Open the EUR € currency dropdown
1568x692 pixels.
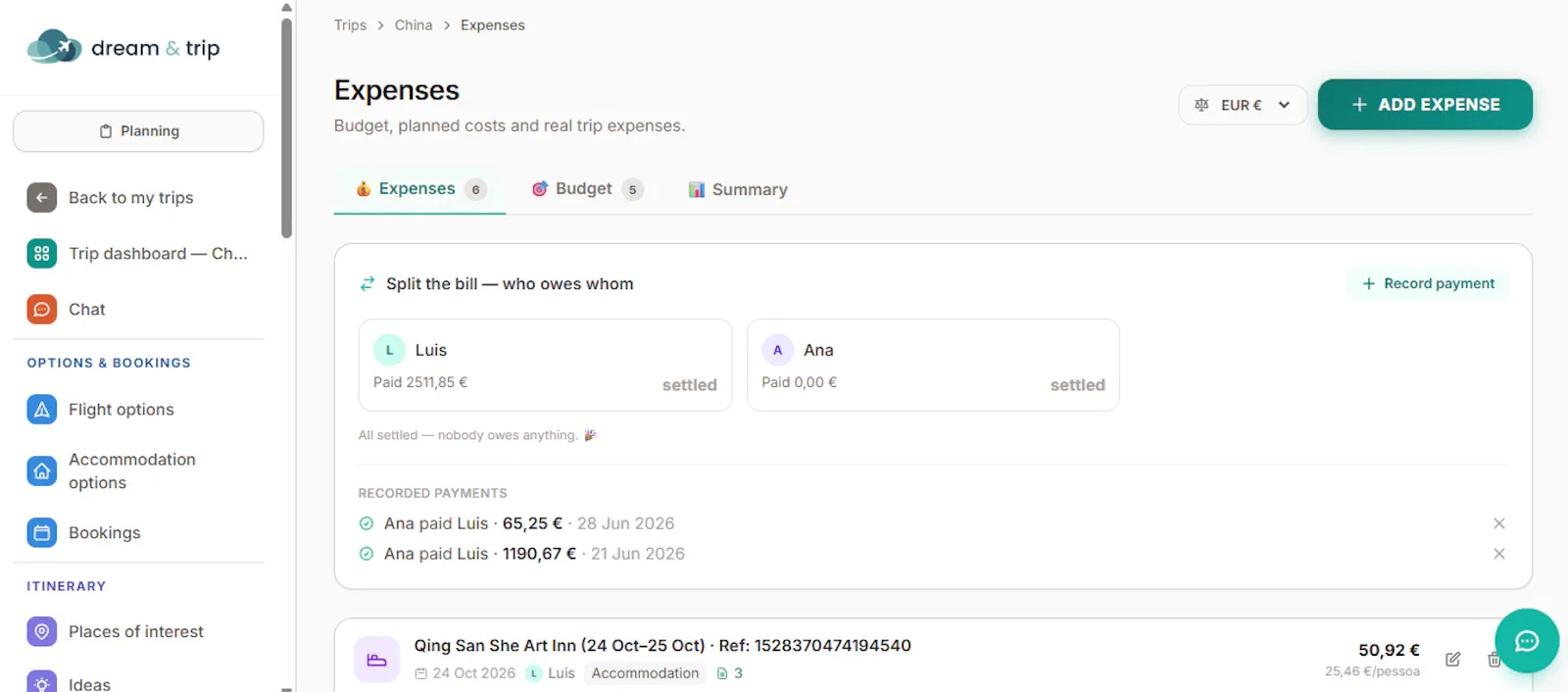(x=1243, y=105)
